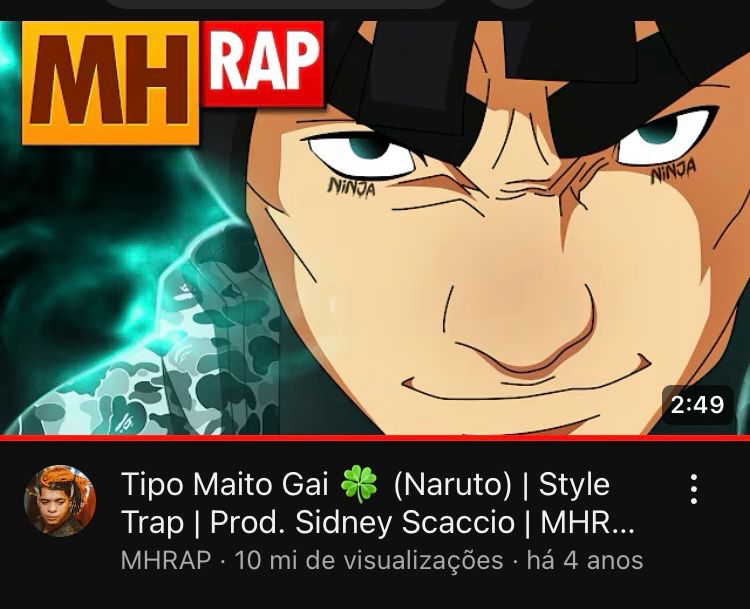Click the 'há 4 anos' upload date text
The image size is (750, 609).
585,560
